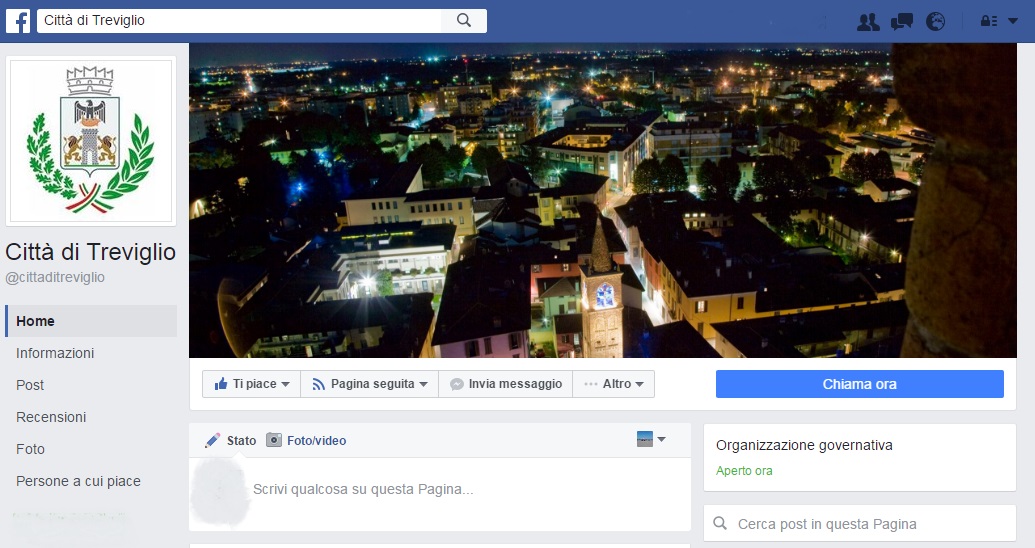
Task: Click Invia messaggio button
Action: point(506,384)
